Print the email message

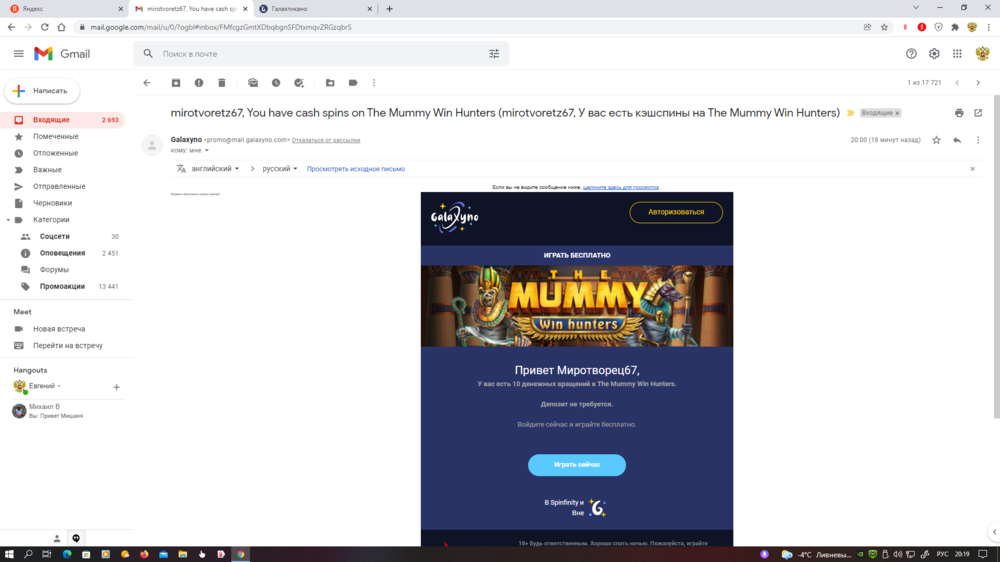[959, 113]
